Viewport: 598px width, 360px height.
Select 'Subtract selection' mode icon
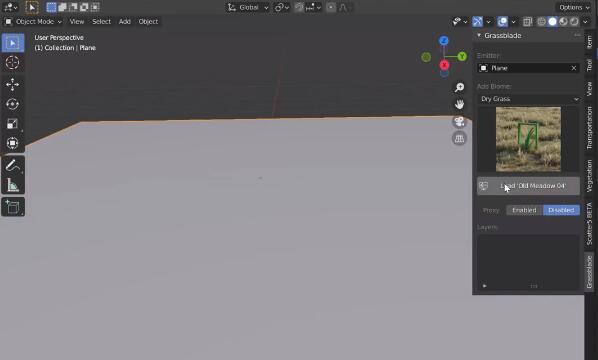coord(73,7)
